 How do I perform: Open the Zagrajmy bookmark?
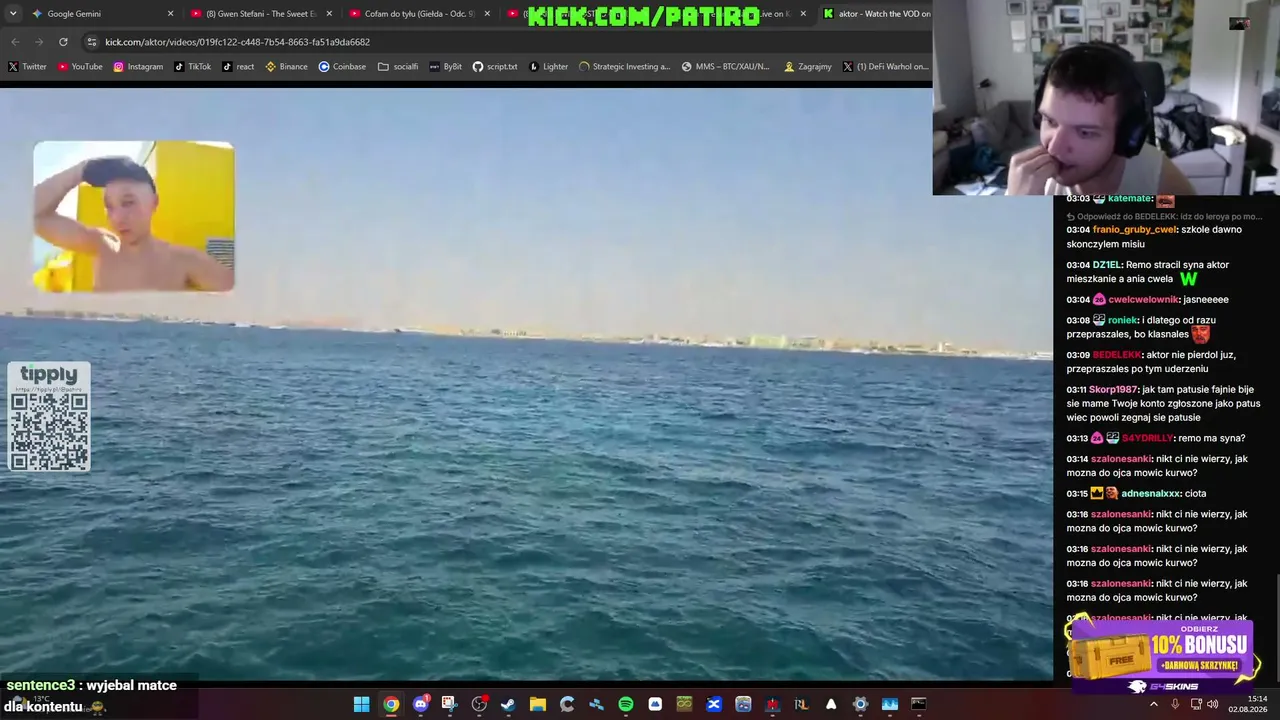(x=808, y=67)
